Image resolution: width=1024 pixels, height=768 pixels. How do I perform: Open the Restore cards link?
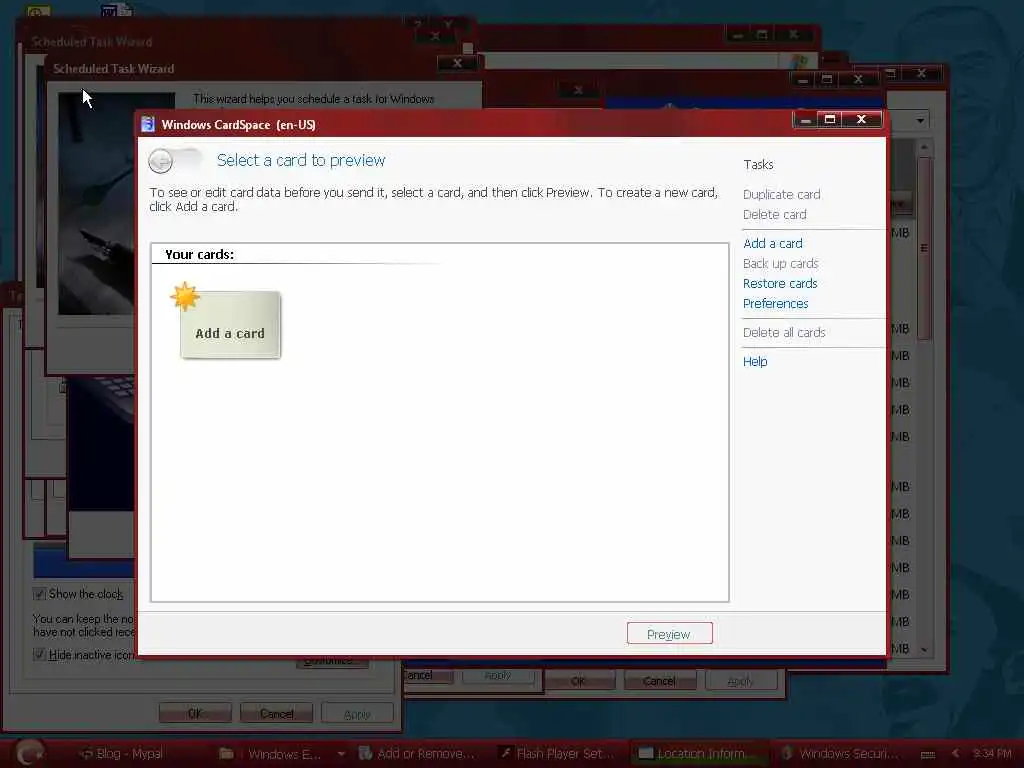[x=780, y=283]
